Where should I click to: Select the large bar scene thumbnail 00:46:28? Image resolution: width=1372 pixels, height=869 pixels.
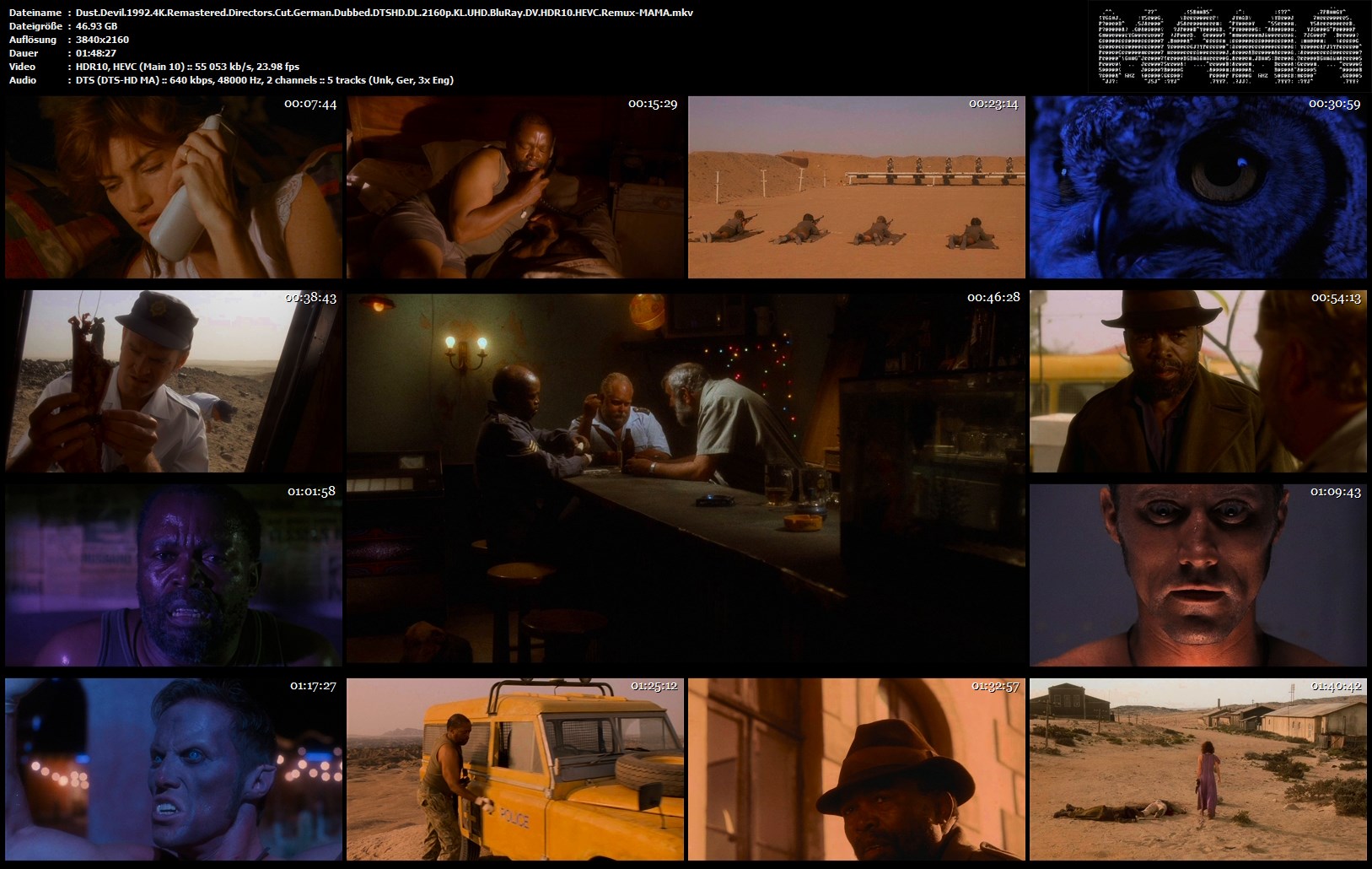(x=686, y=478)
